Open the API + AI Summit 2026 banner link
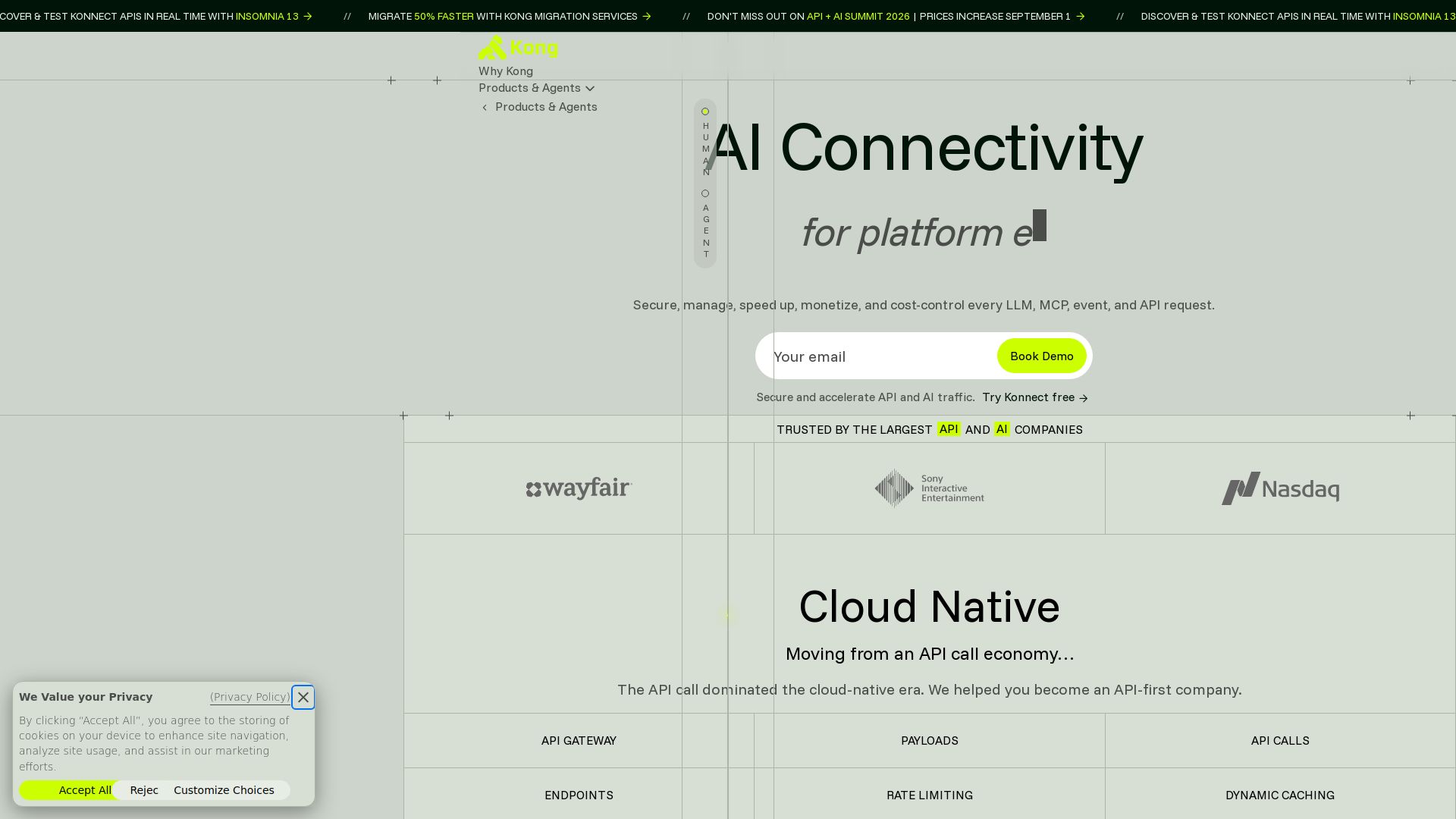The width and height of the screenshot is (1456, 819). [896, 16]
